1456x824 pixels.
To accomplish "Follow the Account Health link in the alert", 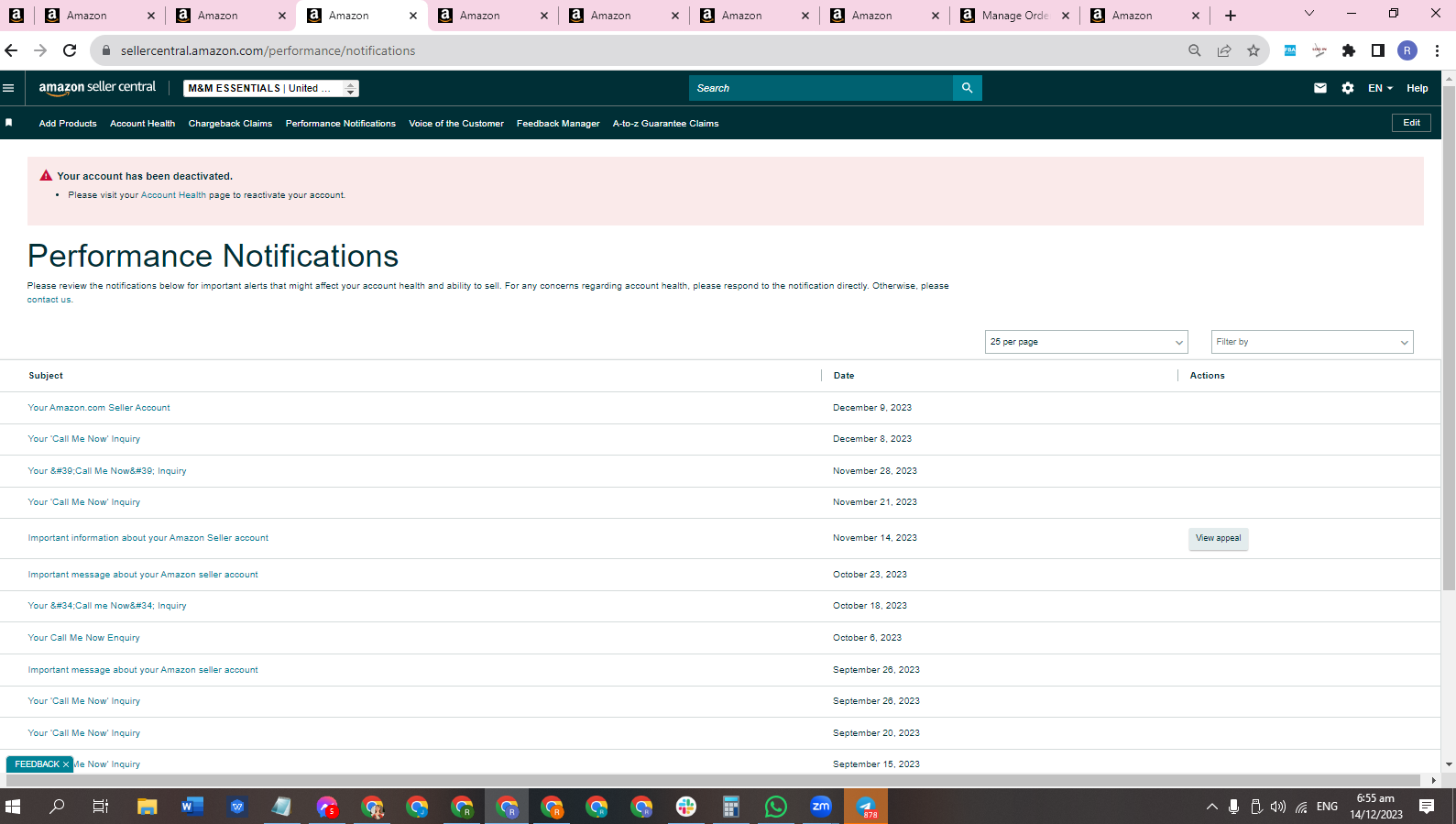I will click(x=173, y=195).
